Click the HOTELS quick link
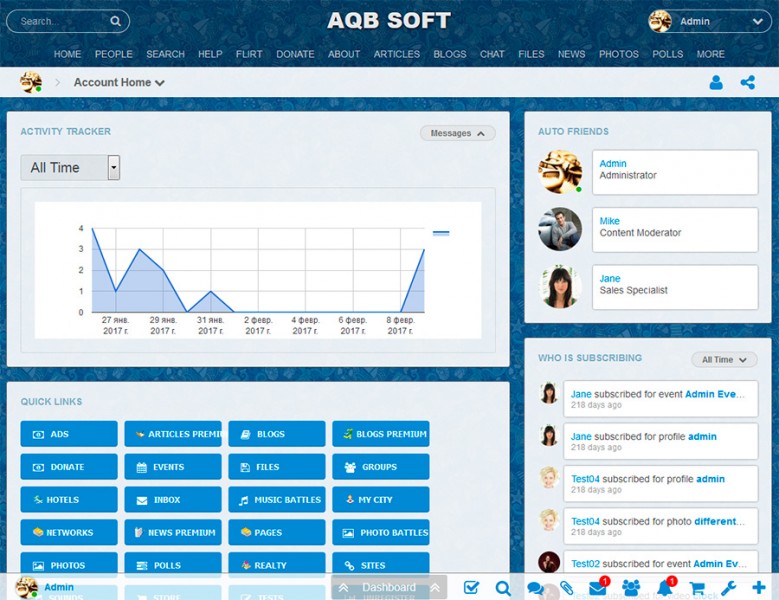 point(69,500)
